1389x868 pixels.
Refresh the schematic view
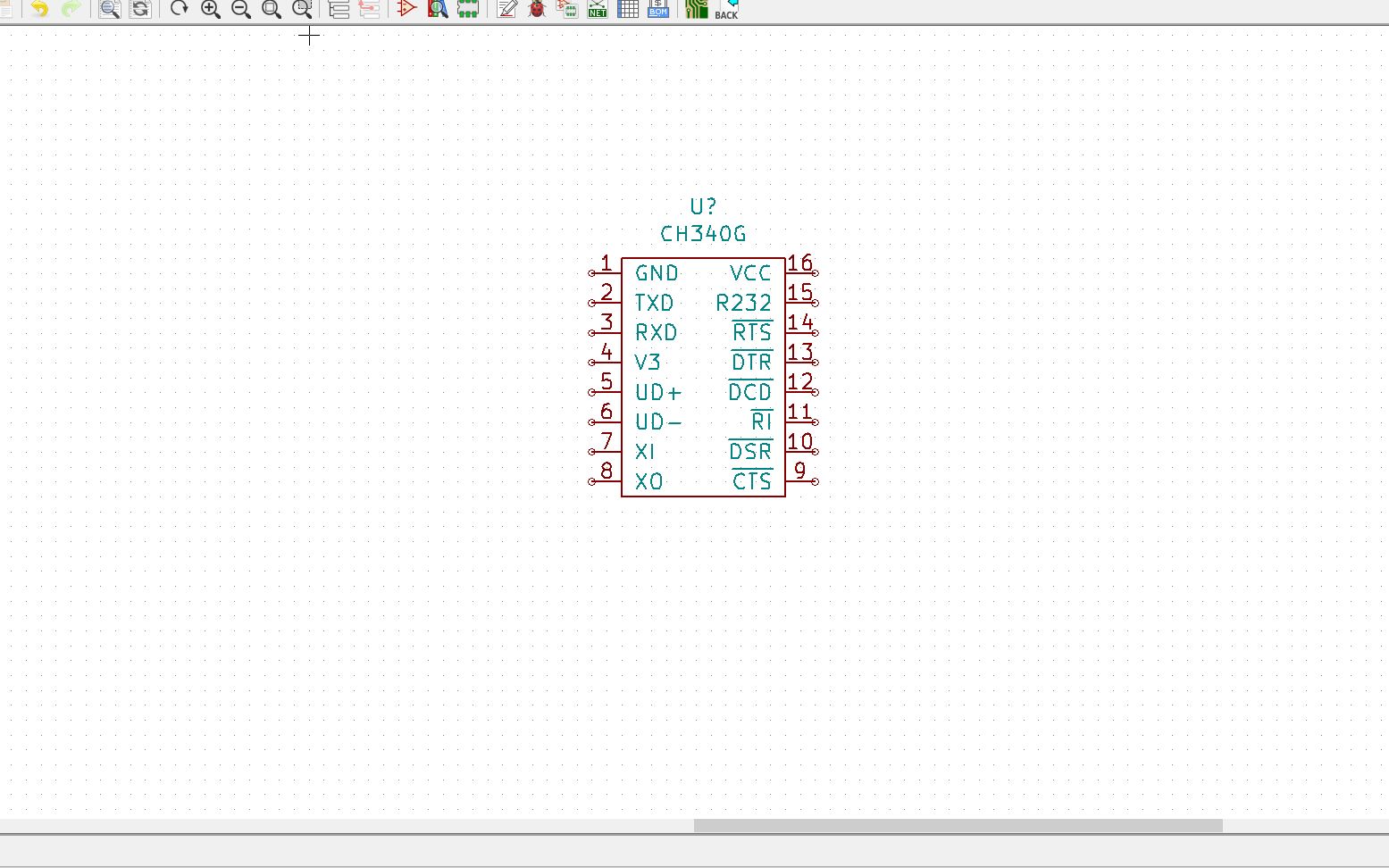click(x=180, y=9)
